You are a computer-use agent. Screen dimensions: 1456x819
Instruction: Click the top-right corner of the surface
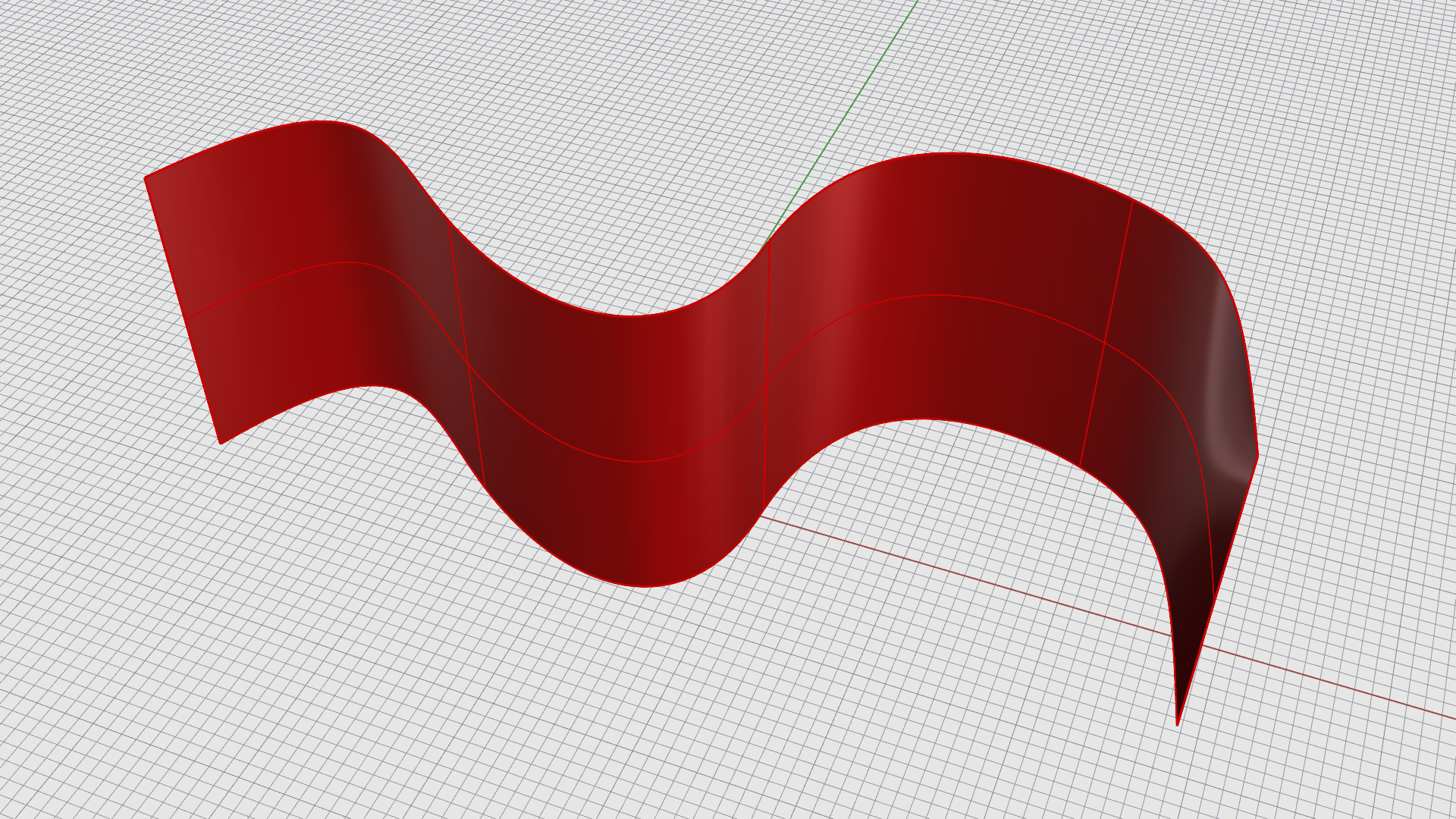click(1257, 455)
